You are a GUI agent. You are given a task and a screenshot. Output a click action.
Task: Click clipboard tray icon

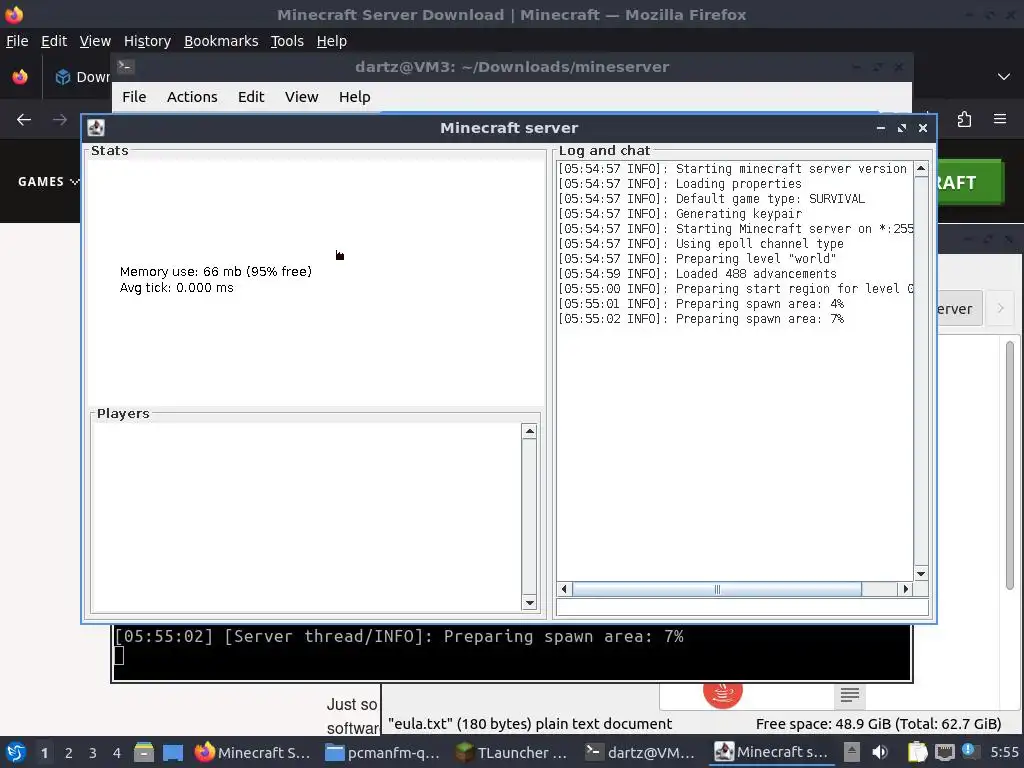point(917,752)
